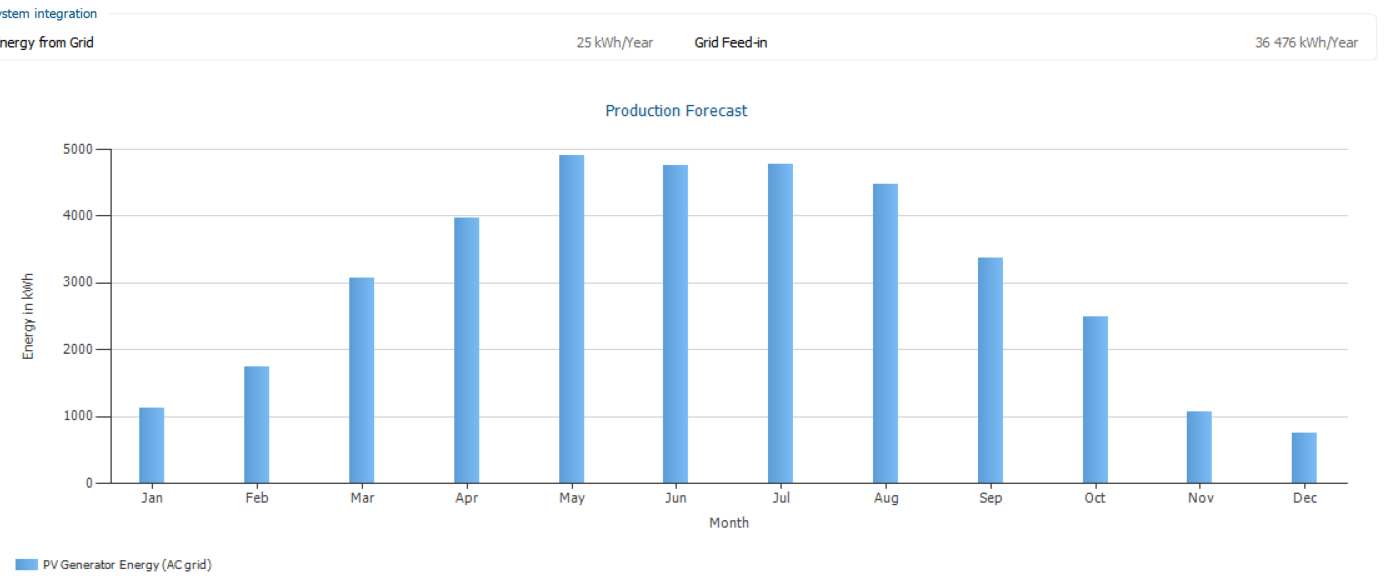Select the June production bar
Viewport: 1384px width, 582px height.
[675, 324]
